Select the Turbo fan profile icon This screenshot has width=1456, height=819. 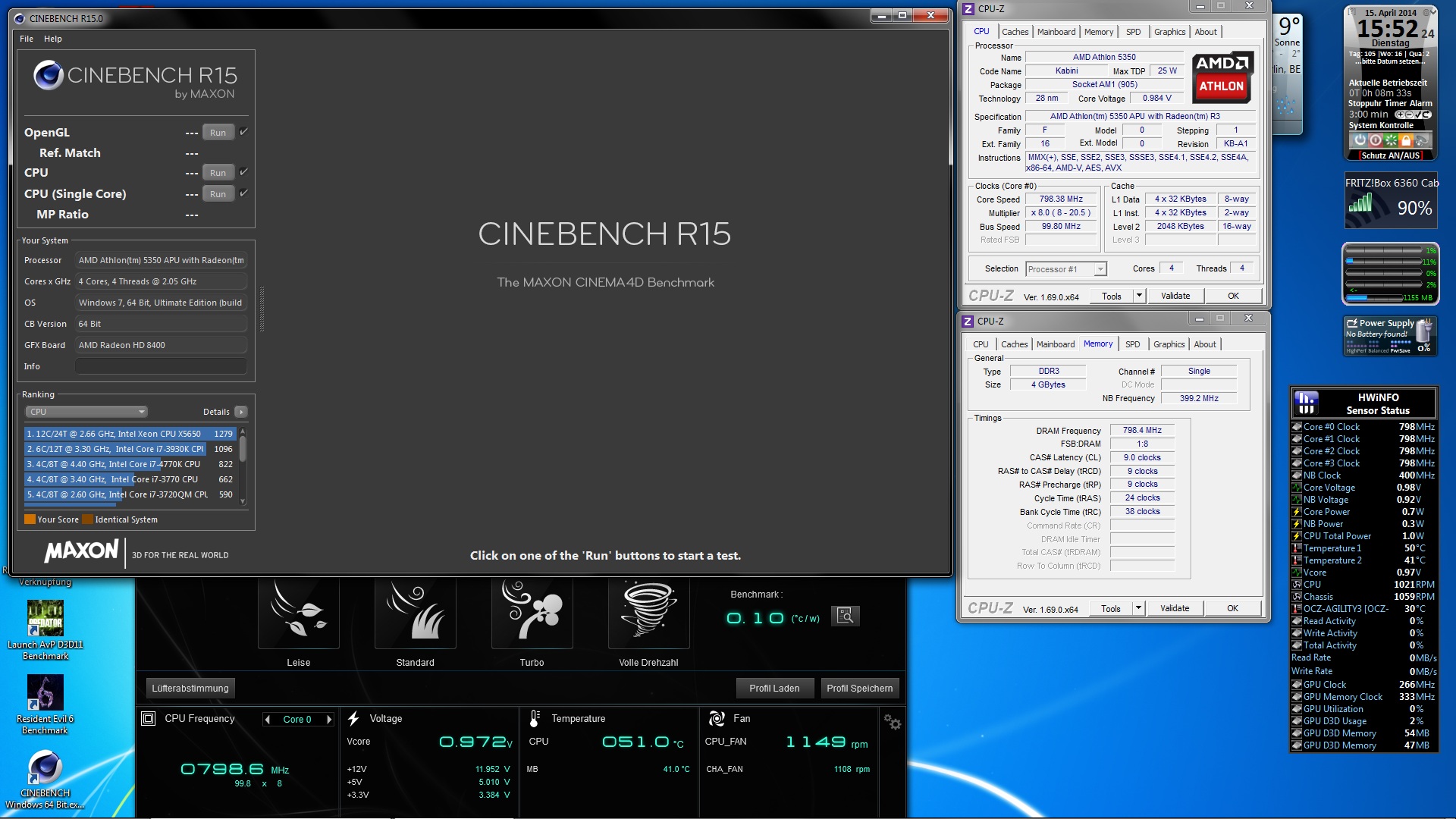(x=532, y=613)
